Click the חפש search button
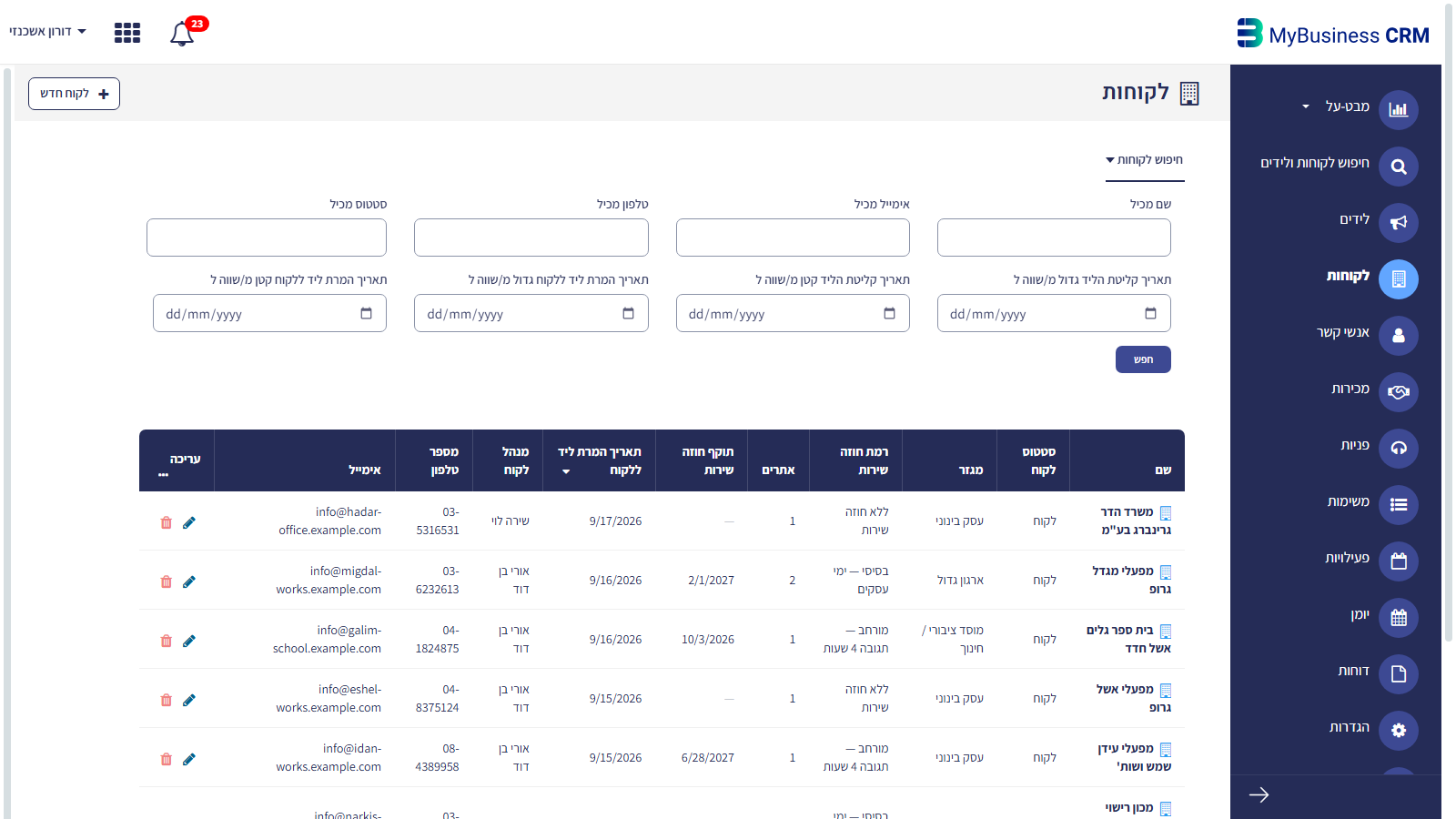 [x=1143, y=359]
